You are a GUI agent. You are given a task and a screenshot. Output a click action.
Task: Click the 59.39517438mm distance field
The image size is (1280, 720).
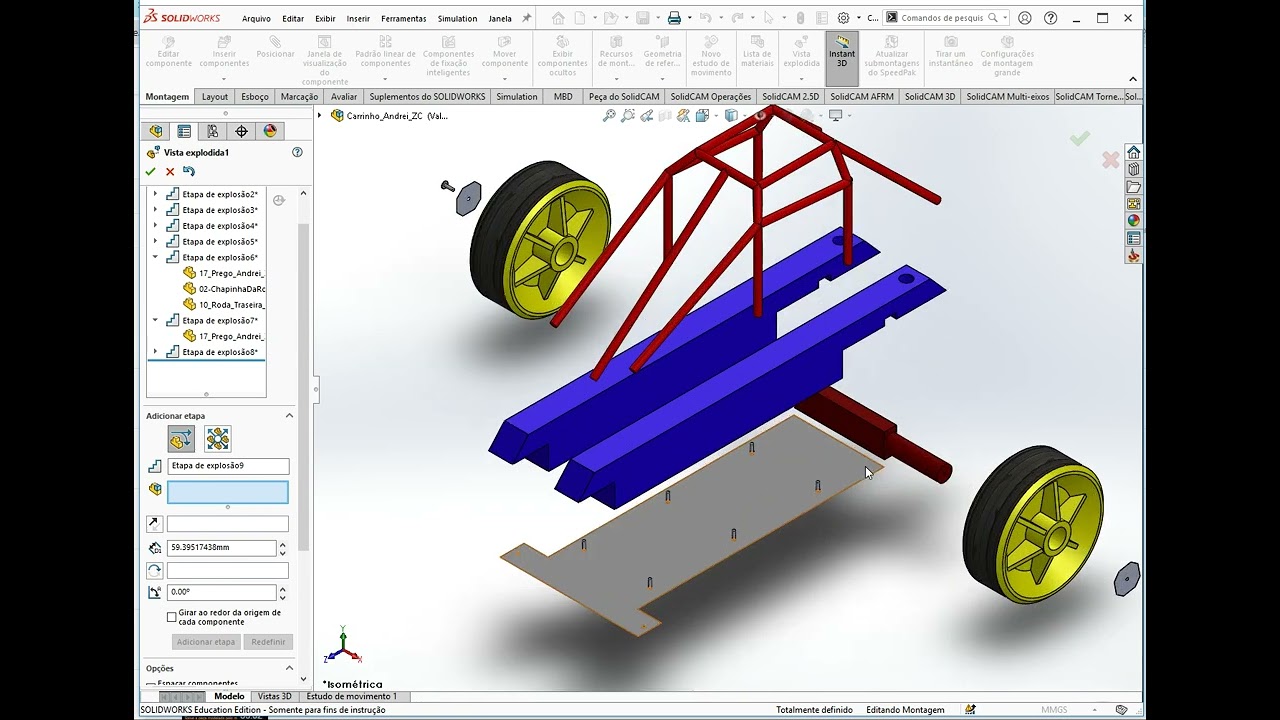pos(221,548)
